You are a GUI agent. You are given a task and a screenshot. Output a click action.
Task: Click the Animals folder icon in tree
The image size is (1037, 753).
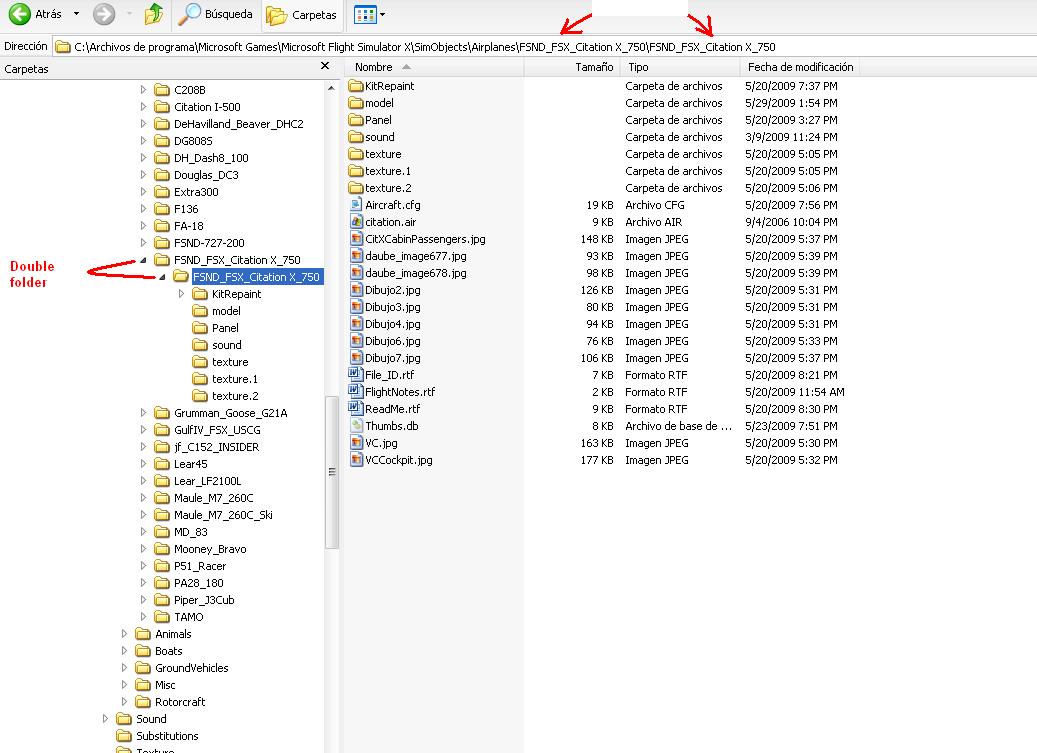(x=143, y=634)
